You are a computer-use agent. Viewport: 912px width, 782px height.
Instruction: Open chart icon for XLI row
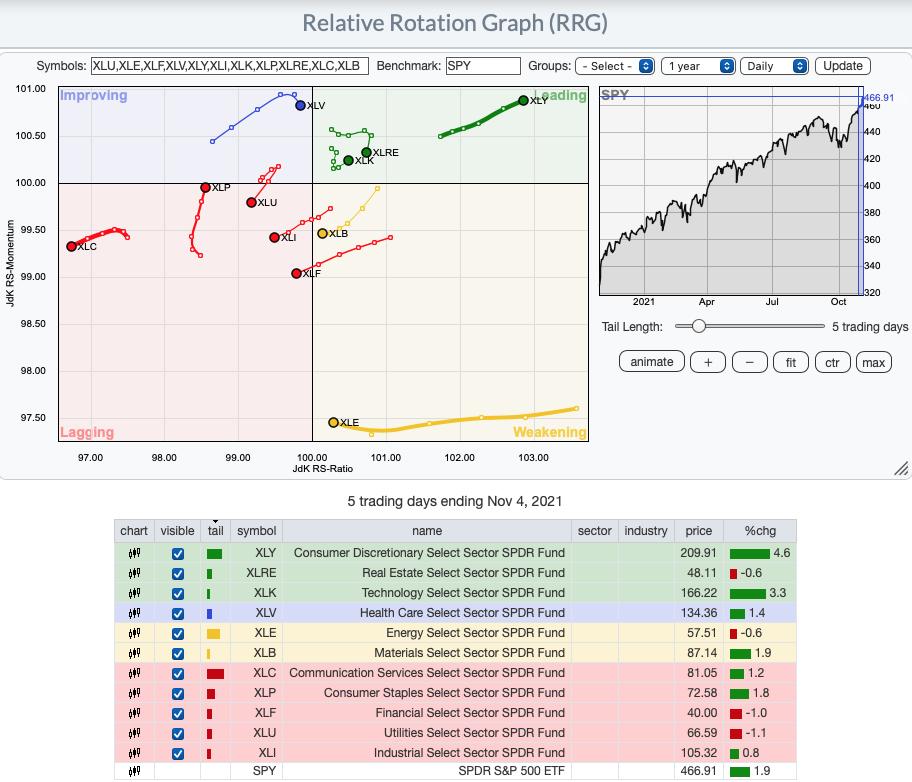point(134,753)
